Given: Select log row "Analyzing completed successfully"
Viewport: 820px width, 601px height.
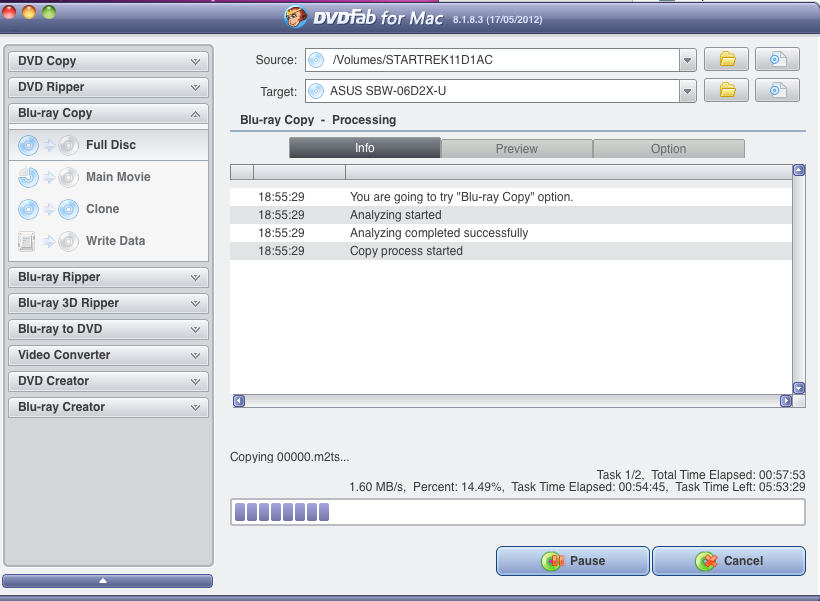Looking at the screenshot, I should pos(511,233).
